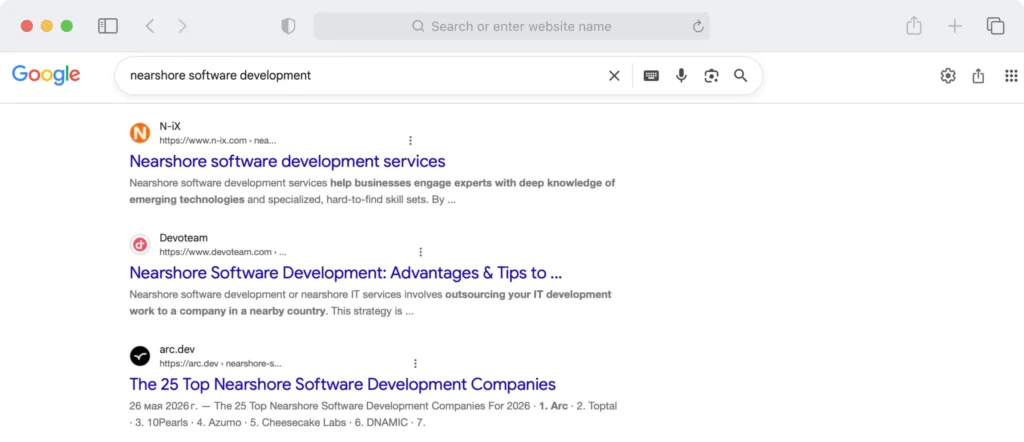Add a new tab with plus icon

pyautogui.click(x=955, y=26)
